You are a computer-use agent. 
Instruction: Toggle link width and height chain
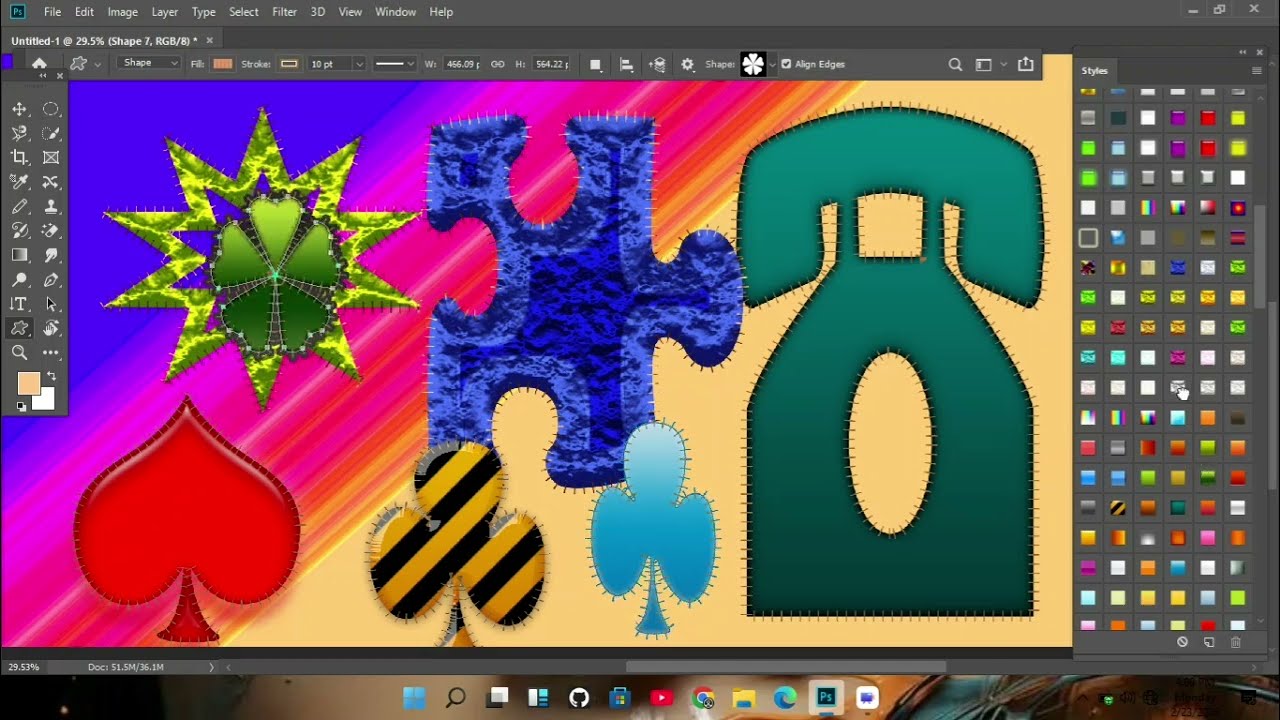(x=497, y=64)
